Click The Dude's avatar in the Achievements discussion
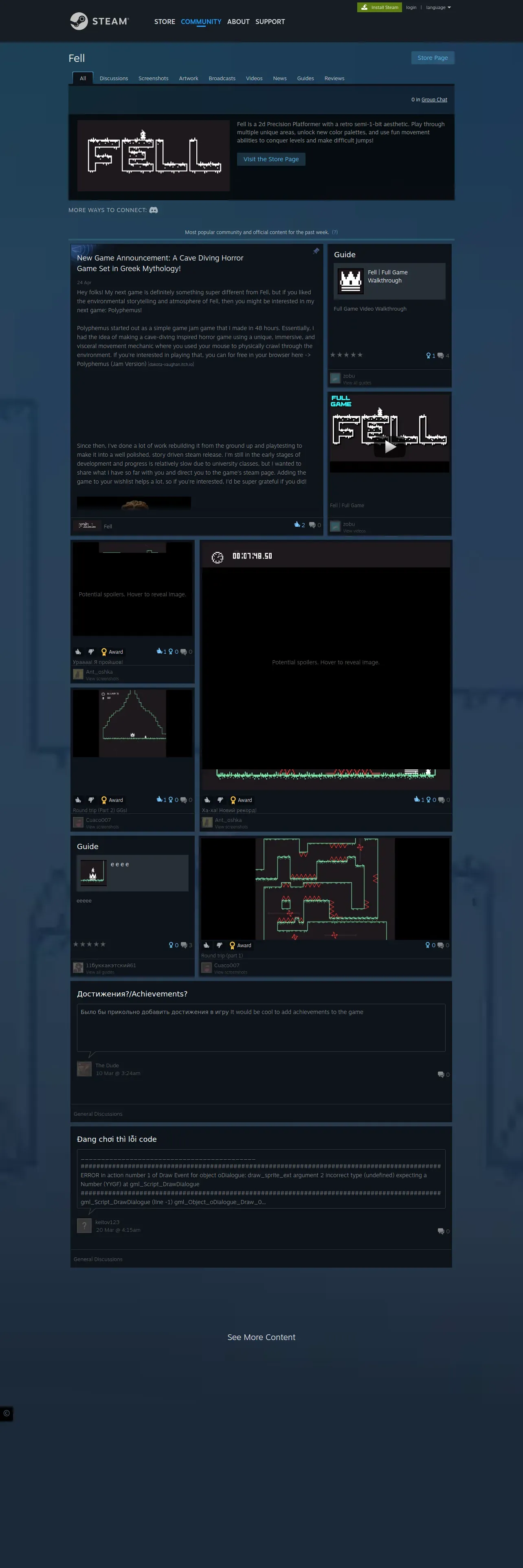This screenshot has width=523, height=1568. (84, 1069)
